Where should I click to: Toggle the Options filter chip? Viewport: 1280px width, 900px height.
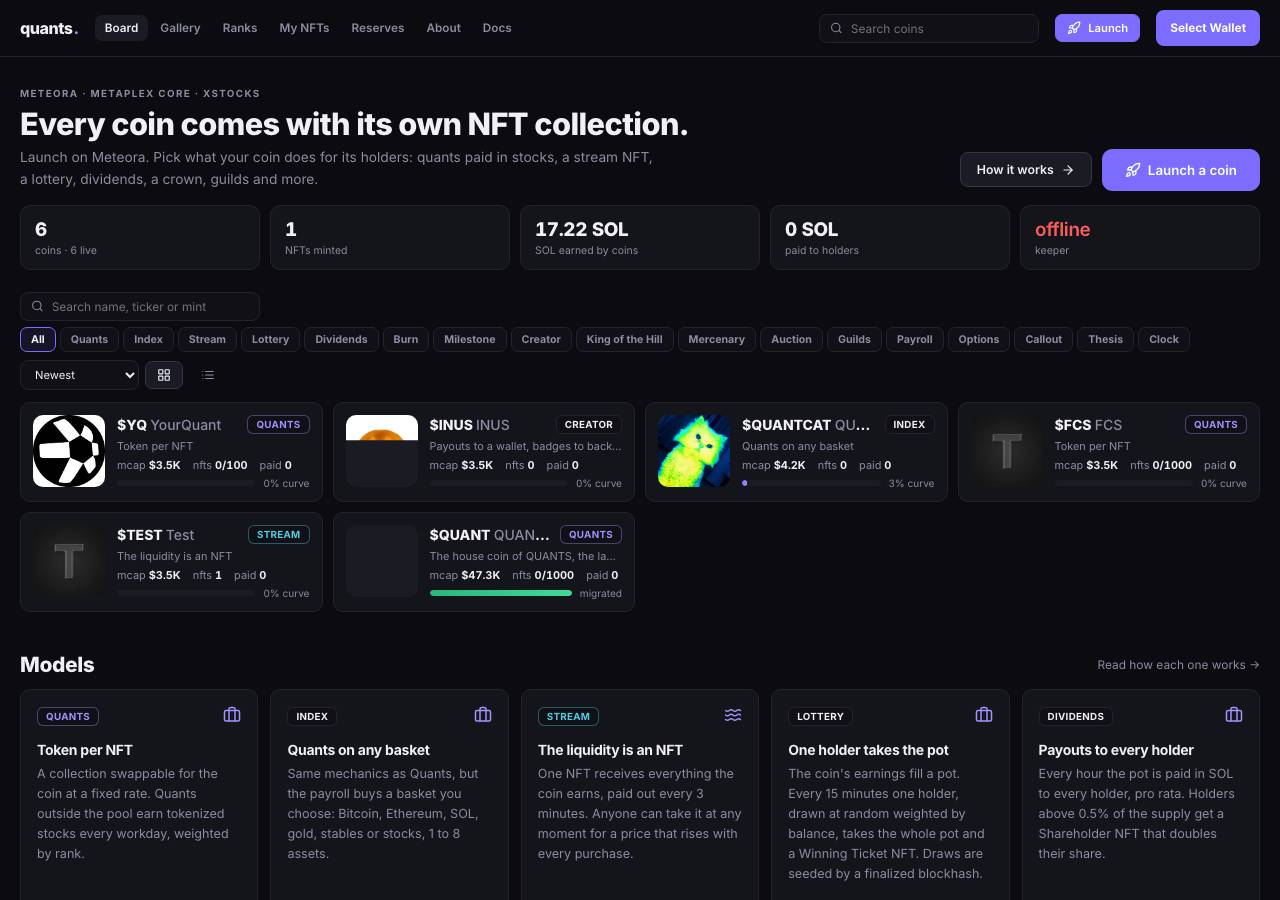tap(979, 339)
